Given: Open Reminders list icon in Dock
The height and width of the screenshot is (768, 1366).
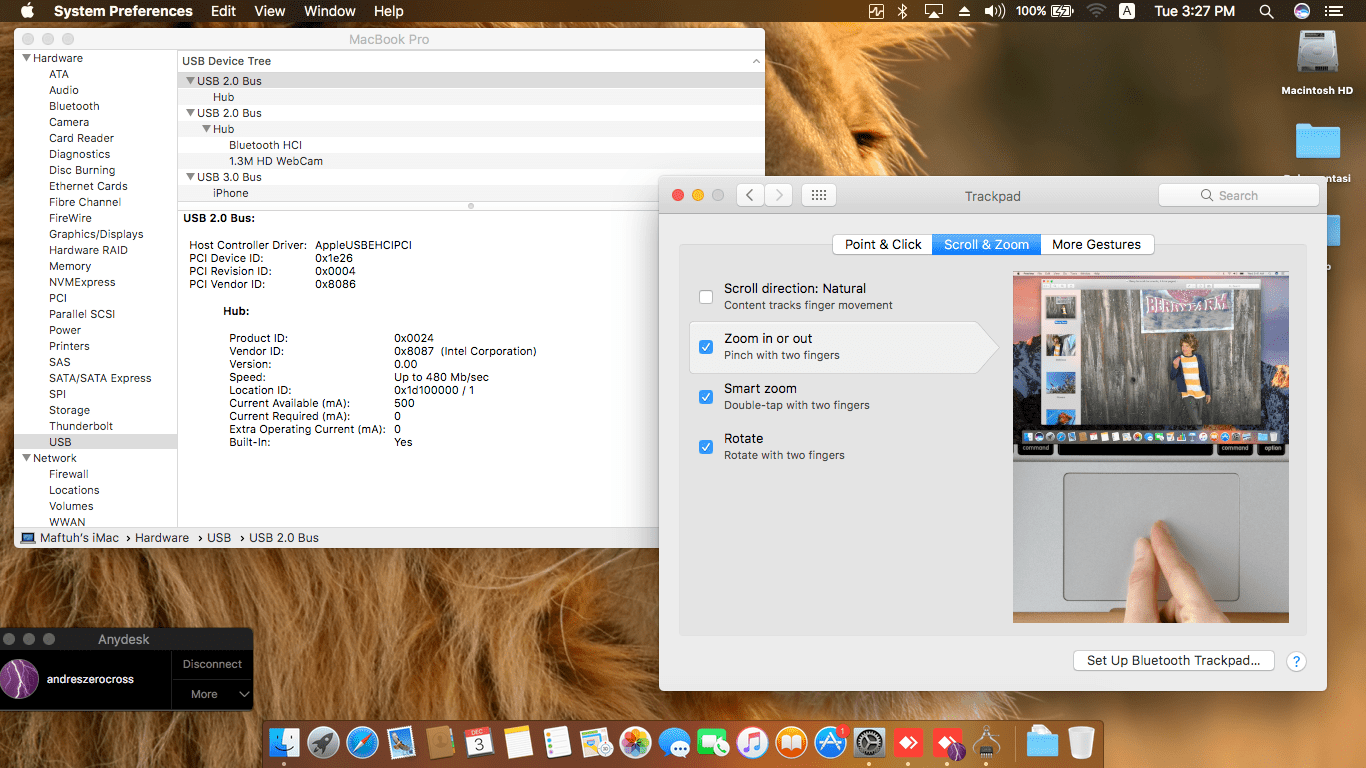Looking at the screenshot, I should pos(557,743).
